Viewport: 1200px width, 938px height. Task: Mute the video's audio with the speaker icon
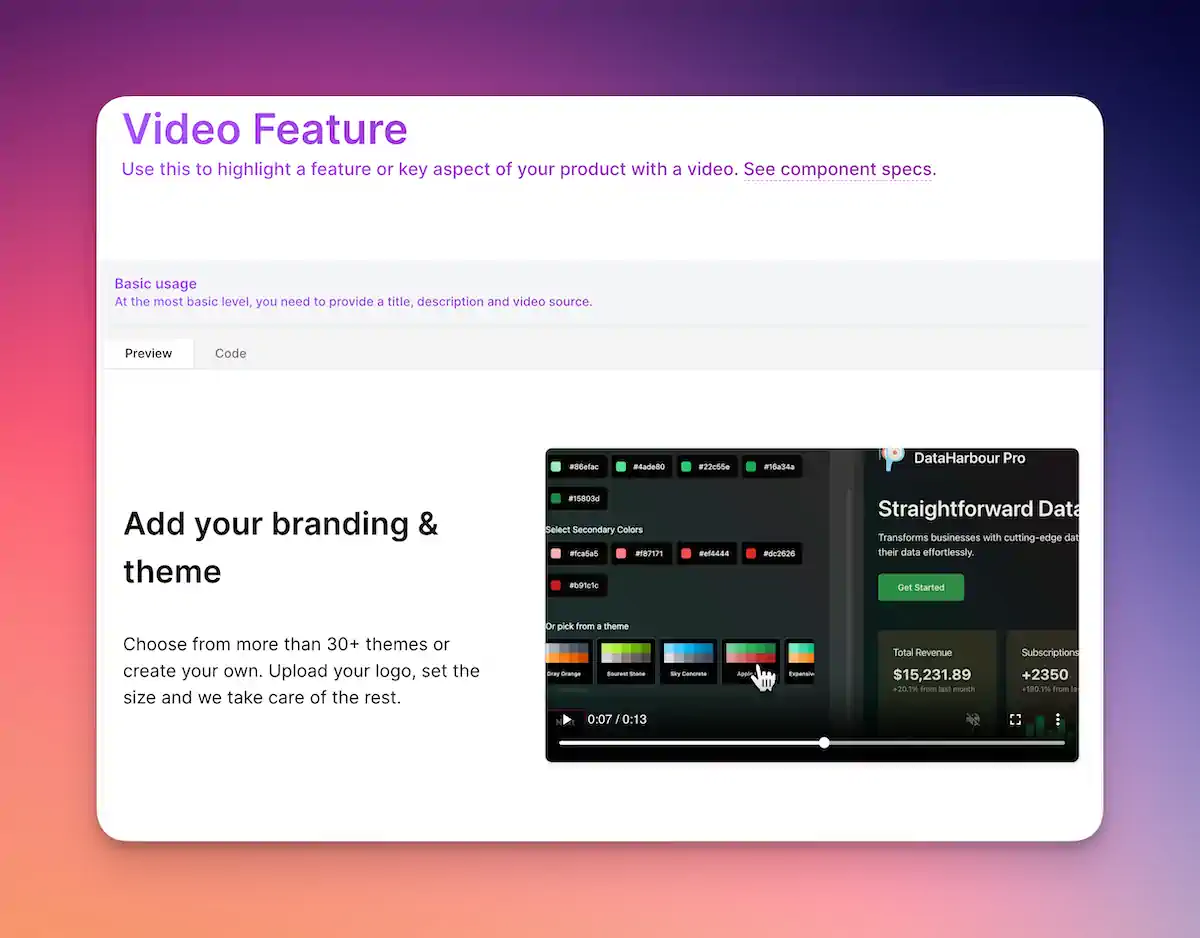tap(973, 720)
